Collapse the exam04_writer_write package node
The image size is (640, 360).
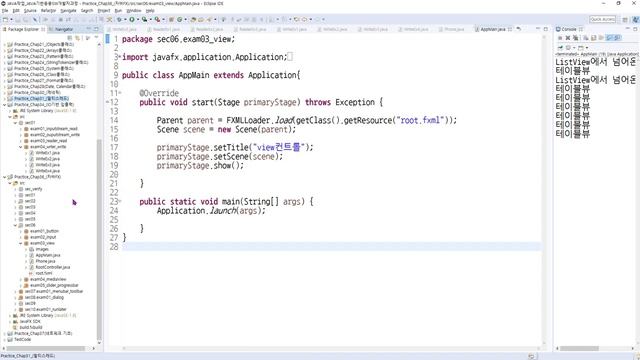click(x=21, y=147)
